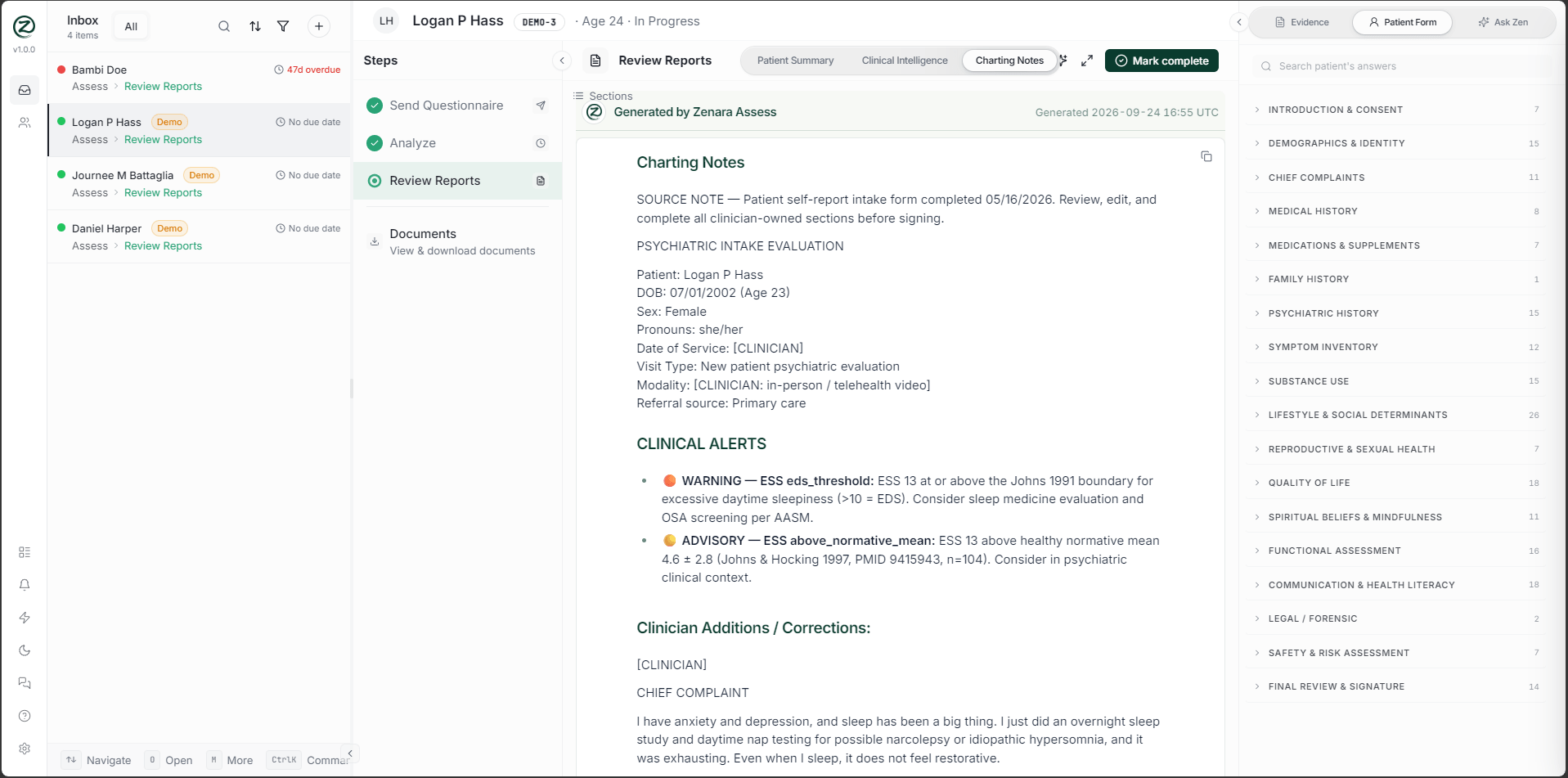Expand the Psychiatric History section

1397,313
